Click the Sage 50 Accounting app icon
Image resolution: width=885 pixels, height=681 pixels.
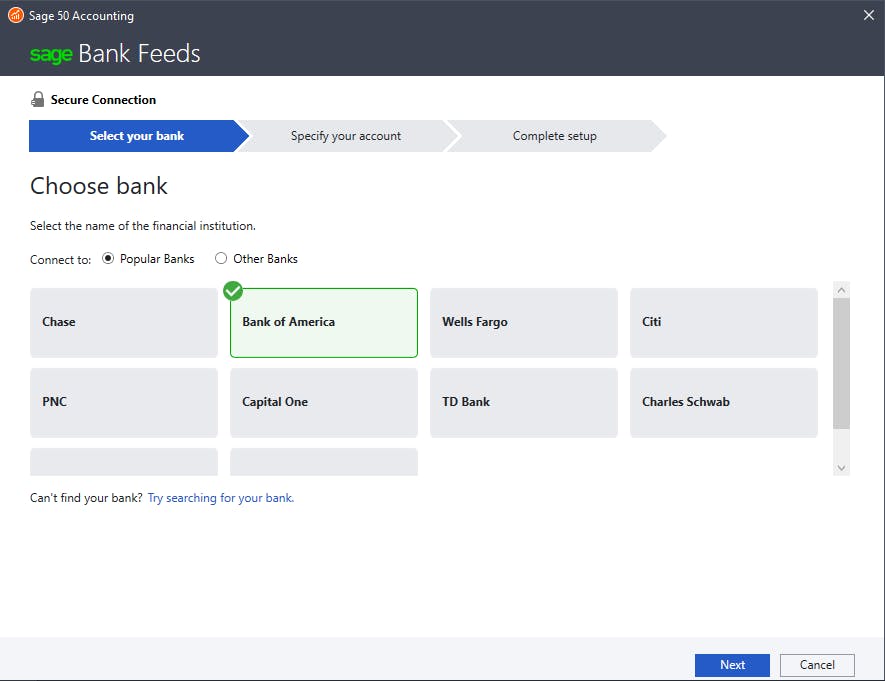pyautogui.click(x=14, y=15)
